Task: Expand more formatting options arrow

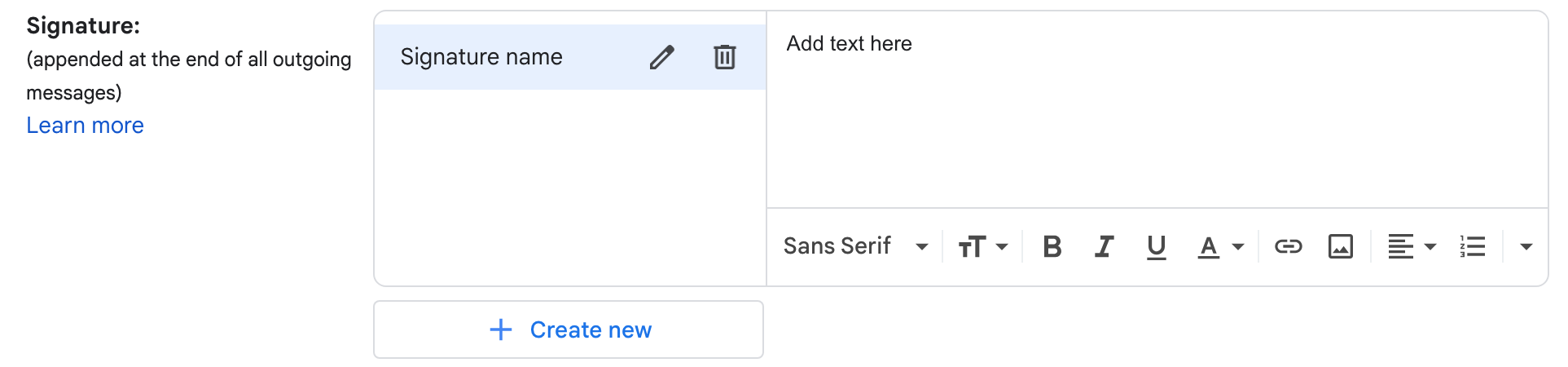Action: (1526, 246)
